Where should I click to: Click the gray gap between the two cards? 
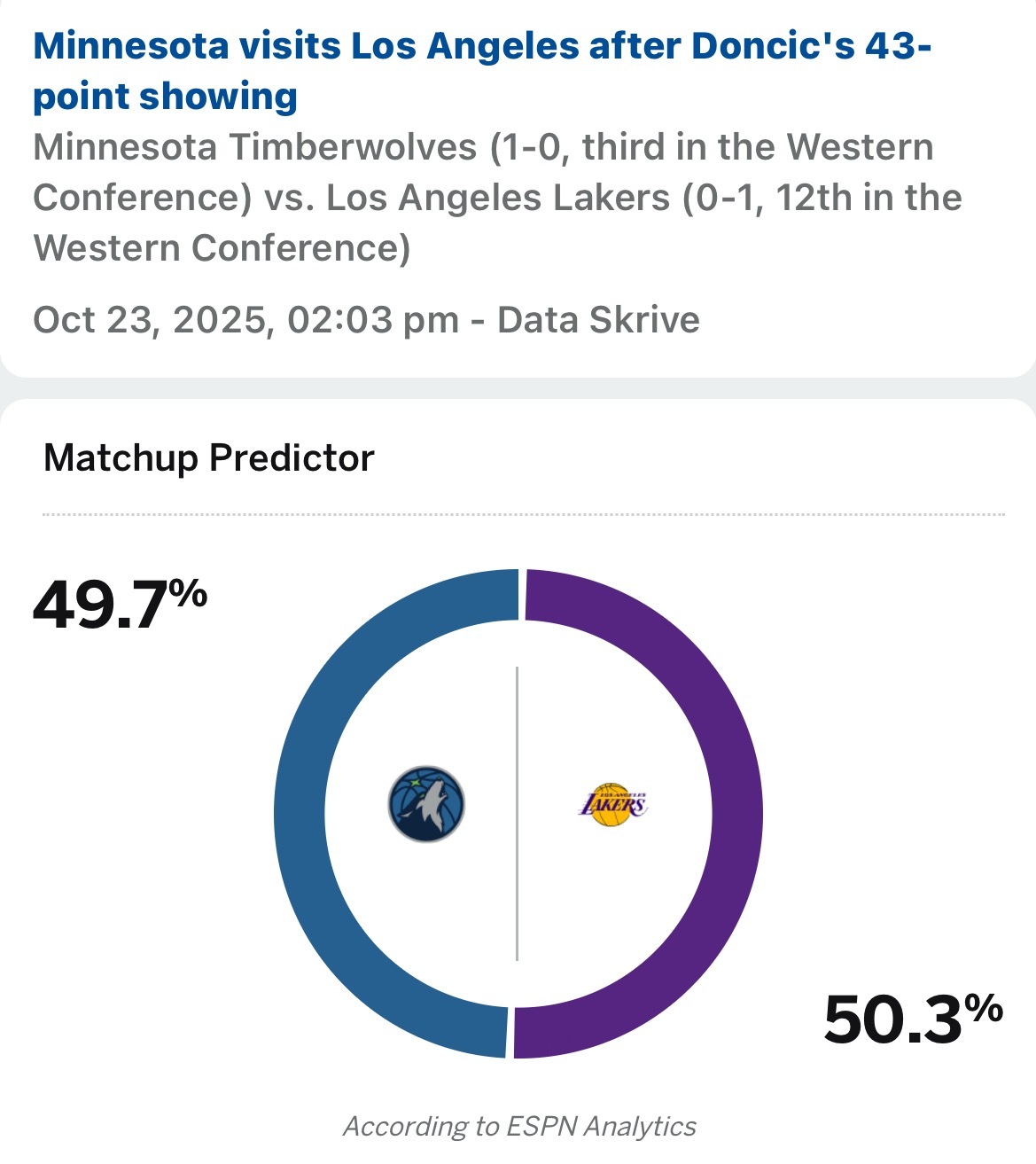tap(518, 389)
